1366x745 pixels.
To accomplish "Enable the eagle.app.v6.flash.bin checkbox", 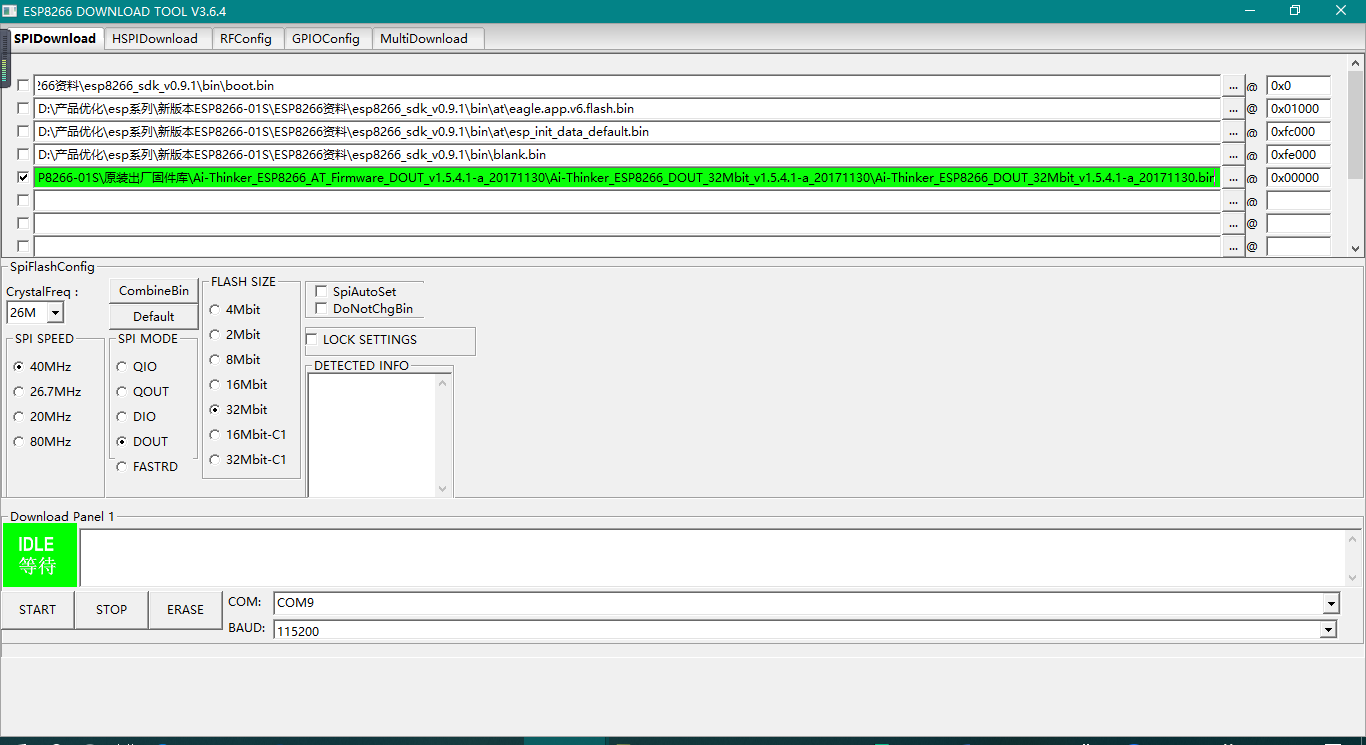I will (x=23, y=109).
